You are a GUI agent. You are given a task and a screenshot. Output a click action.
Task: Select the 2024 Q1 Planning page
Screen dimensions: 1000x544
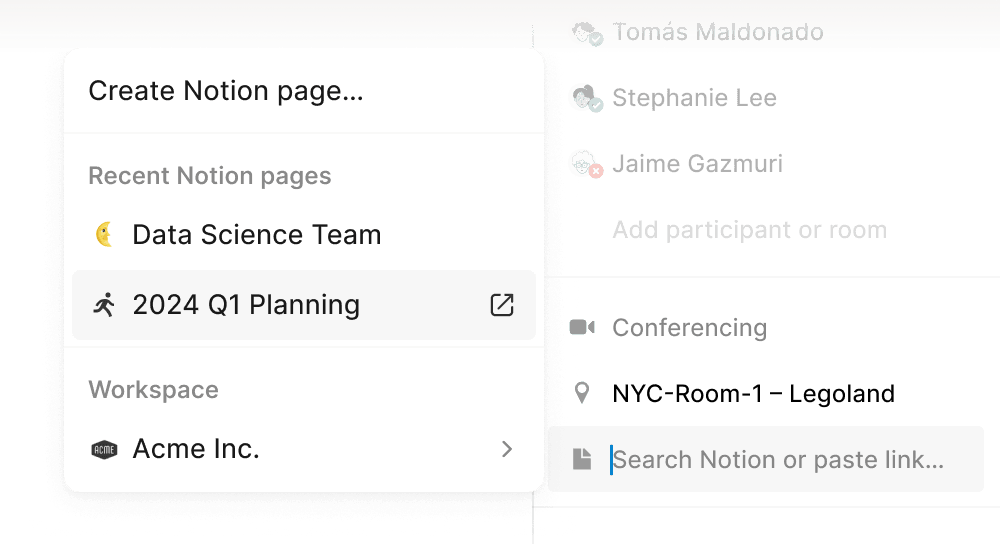tap(246, 305)
